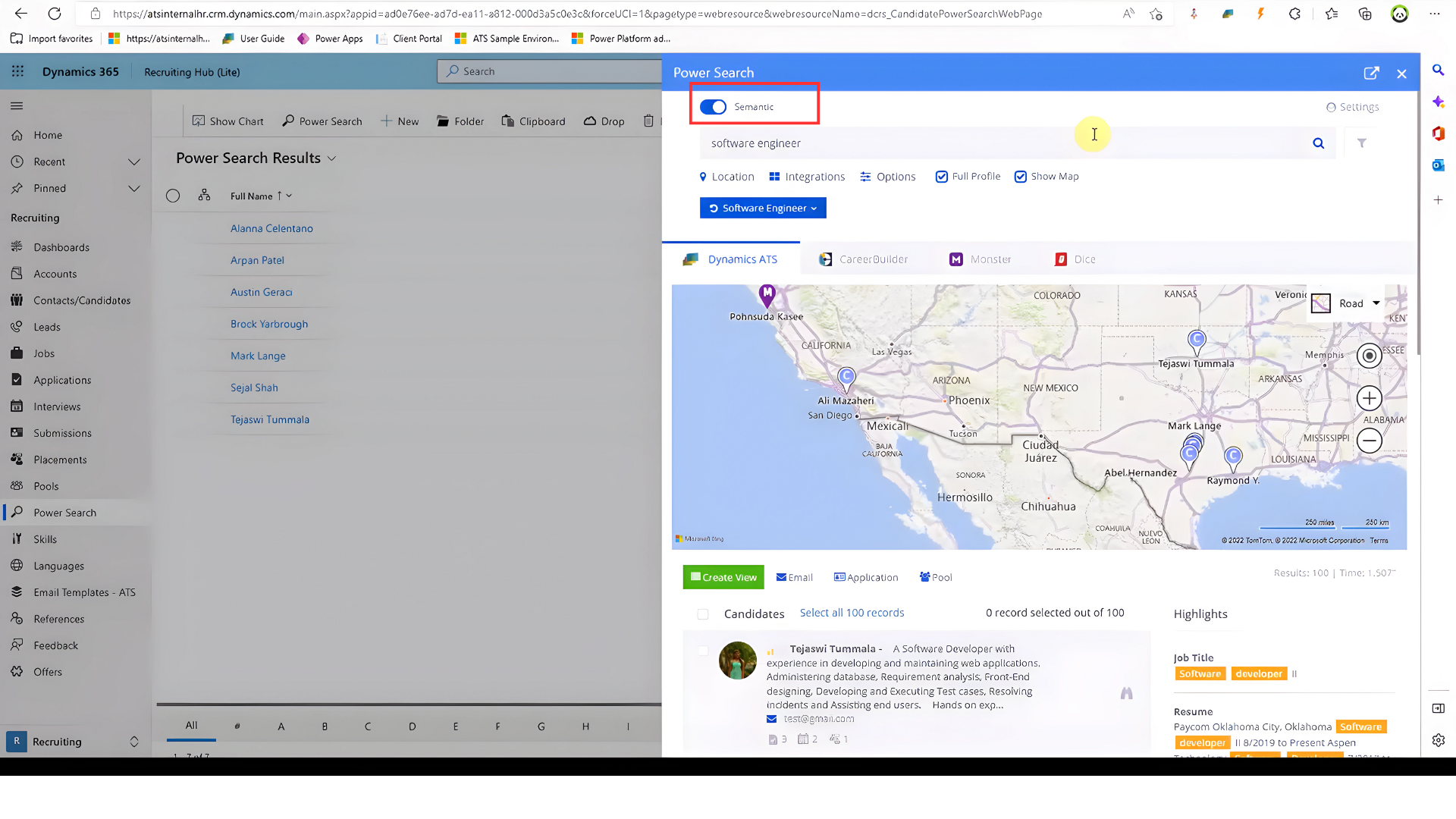Image resolution: width=1456 pixels, height=819 pixels.
Task: Open Tejaswi Tummala's profile photo
Action: coord(737,661)
